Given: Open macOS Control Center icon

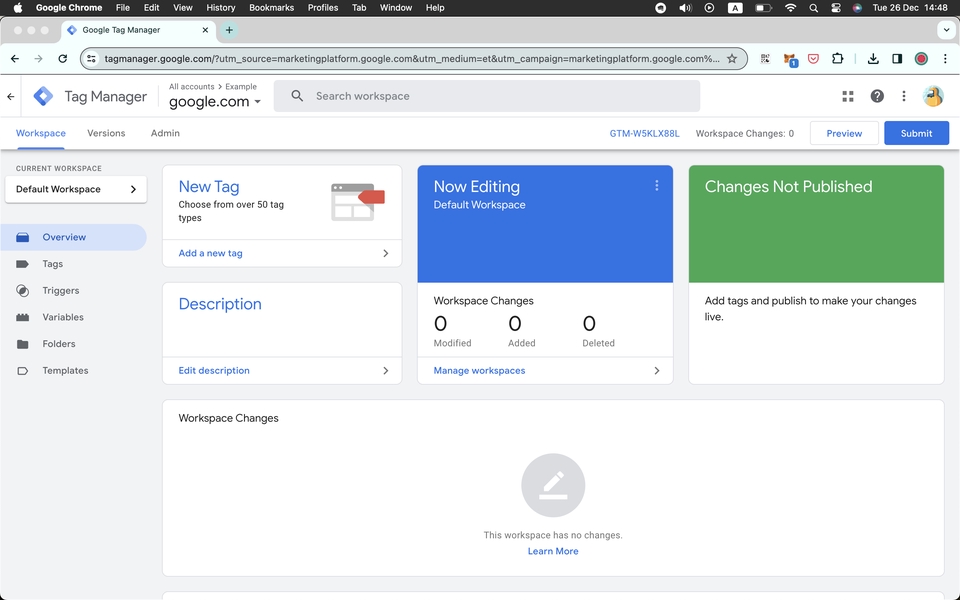Looking at the screenshot, I should [836, 8].
